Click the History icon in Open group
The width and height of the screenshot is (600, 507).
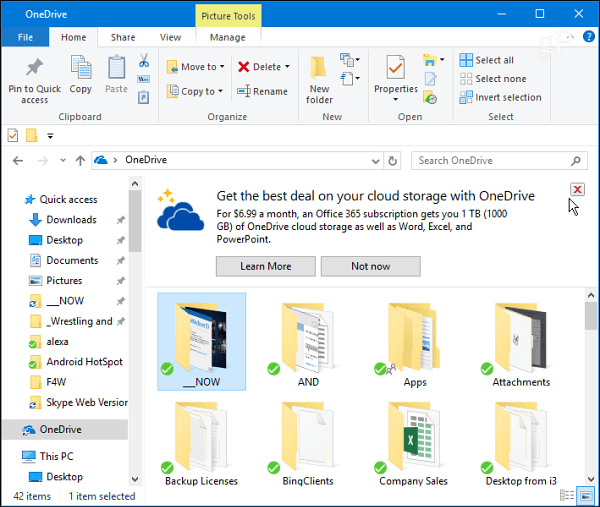(430, 97)
